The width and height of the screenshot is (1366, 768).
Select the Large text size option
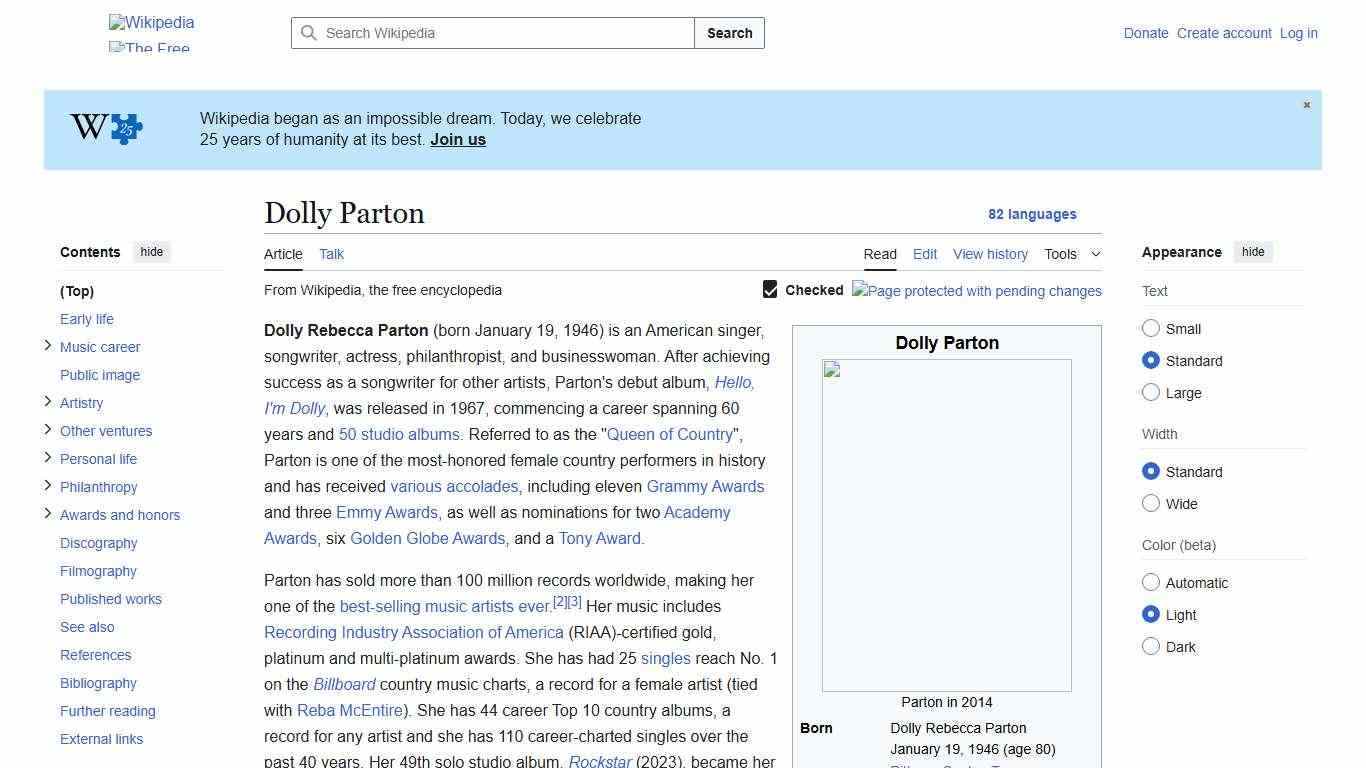pos(1151,392)
